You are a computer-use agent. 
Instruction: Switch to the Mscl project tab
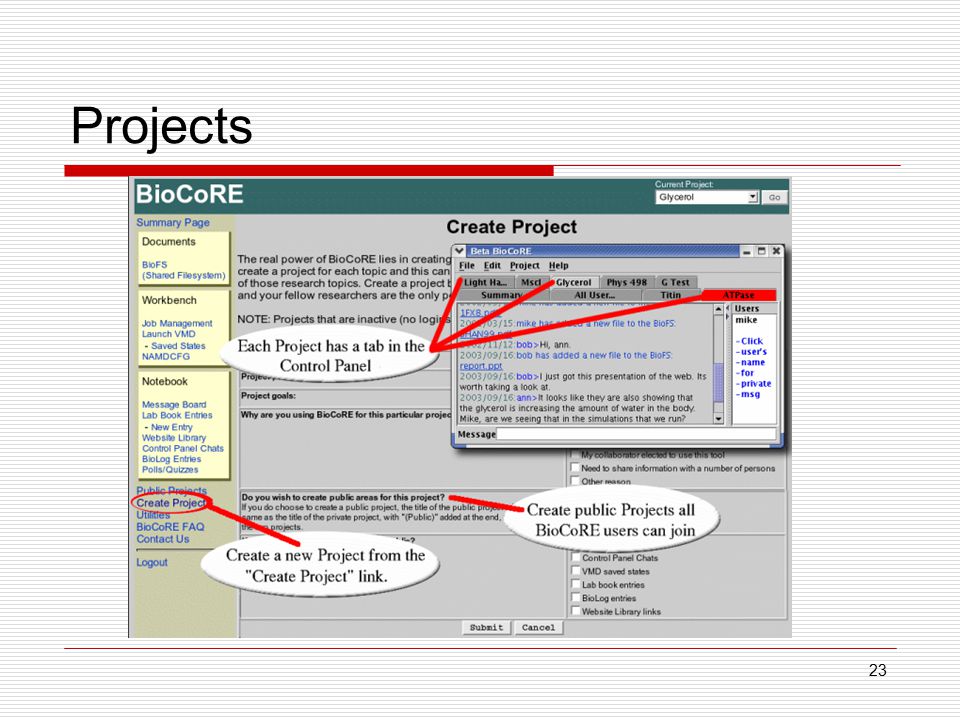click(x=531, y=282)
